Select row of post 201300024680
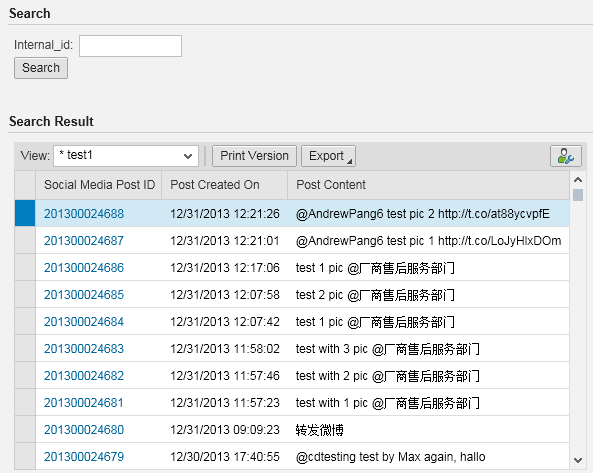593x473 pixels. [x=25, y=430]
